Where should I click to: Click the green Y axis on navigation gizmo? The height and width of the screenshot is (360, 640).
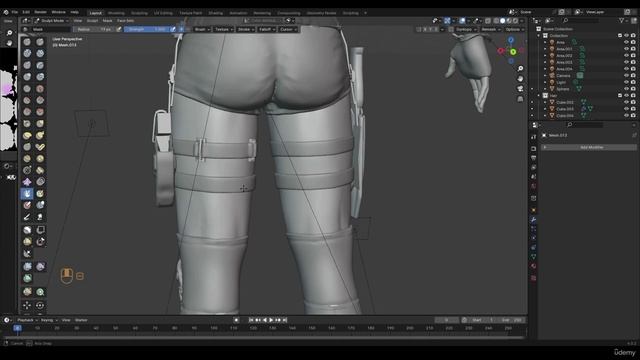point(513,52)
